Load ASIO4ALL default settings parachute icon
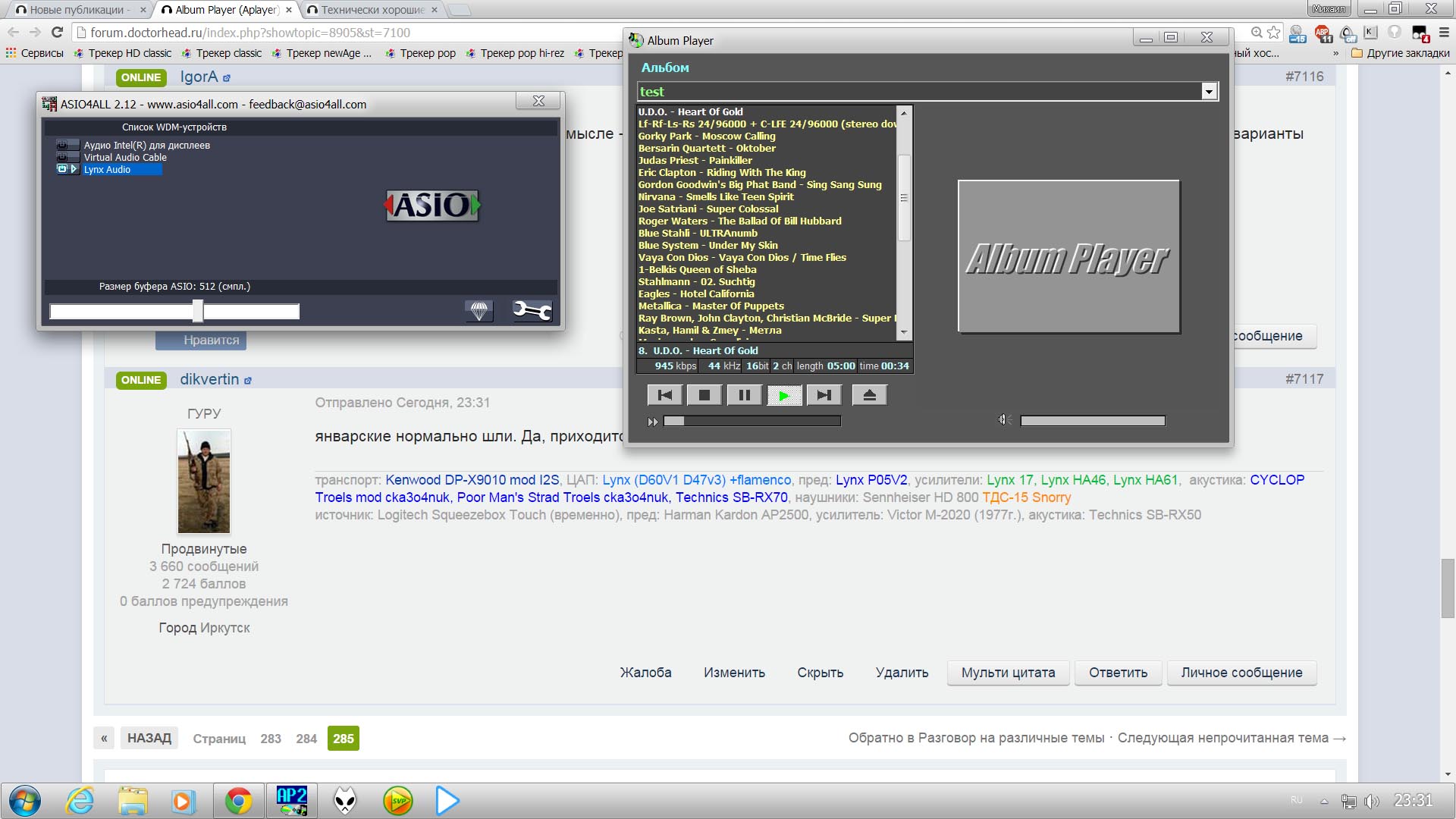The image size is (1456, 819). coord(479,310)
